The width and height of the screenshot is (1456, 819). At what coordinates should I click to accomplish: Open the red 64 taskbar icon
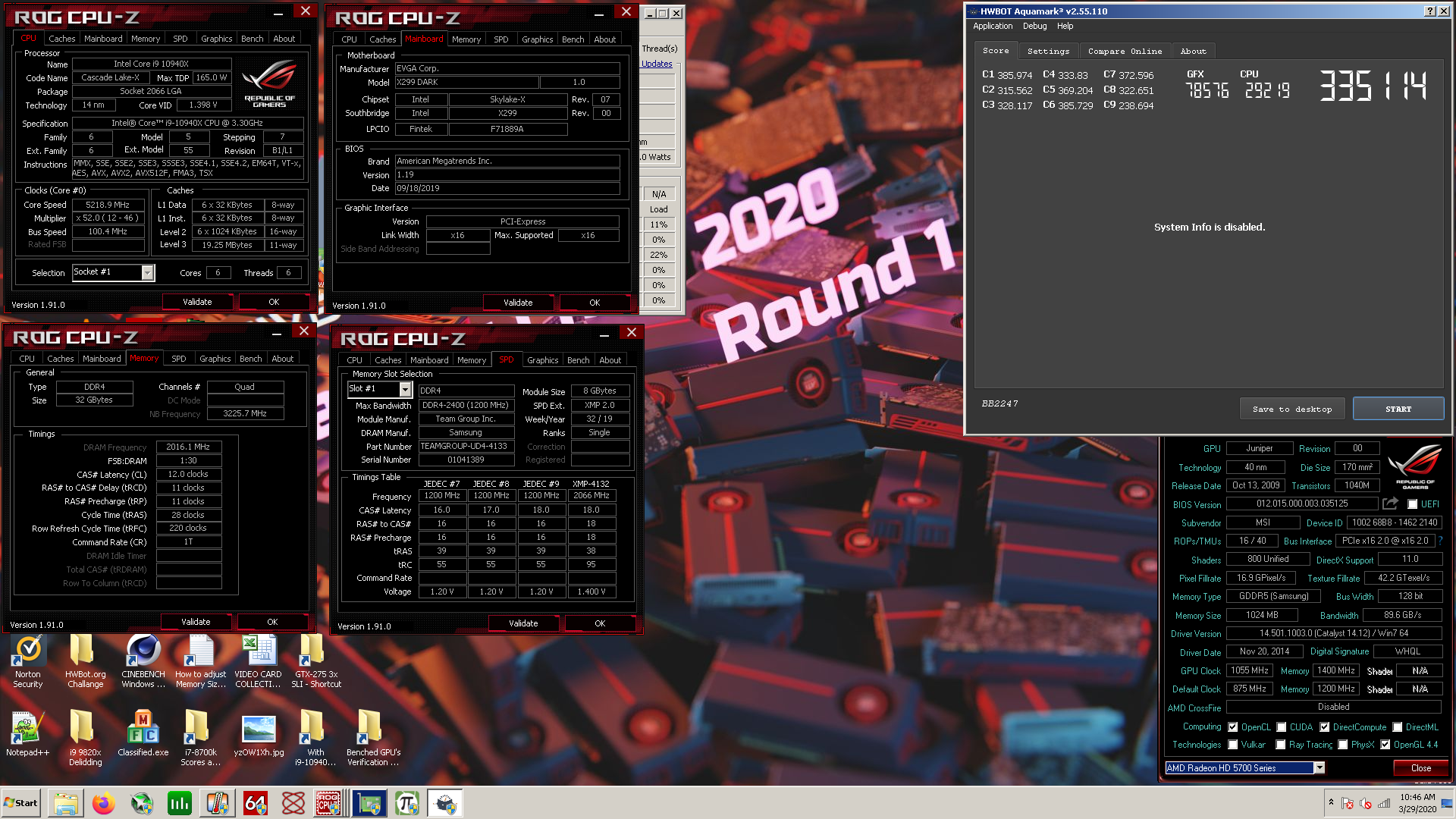pyautogui.click(x=256, y=803)
